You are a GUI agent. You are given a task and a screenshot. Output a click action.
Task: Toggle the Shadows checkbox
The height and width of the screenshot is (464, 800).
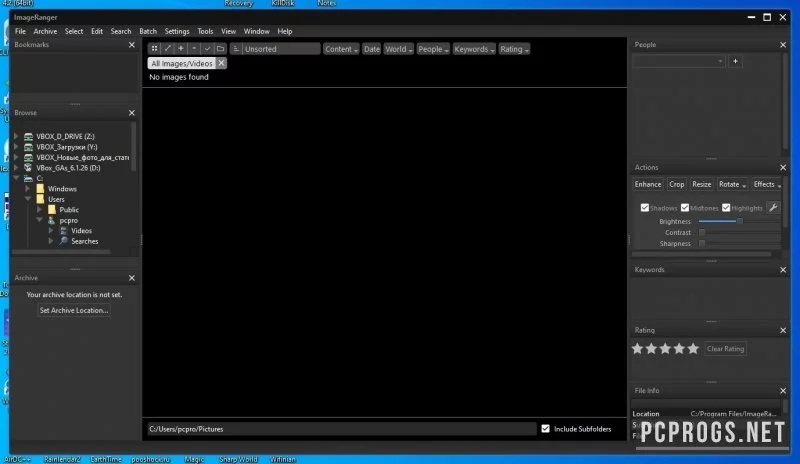(x=645, y=208)
